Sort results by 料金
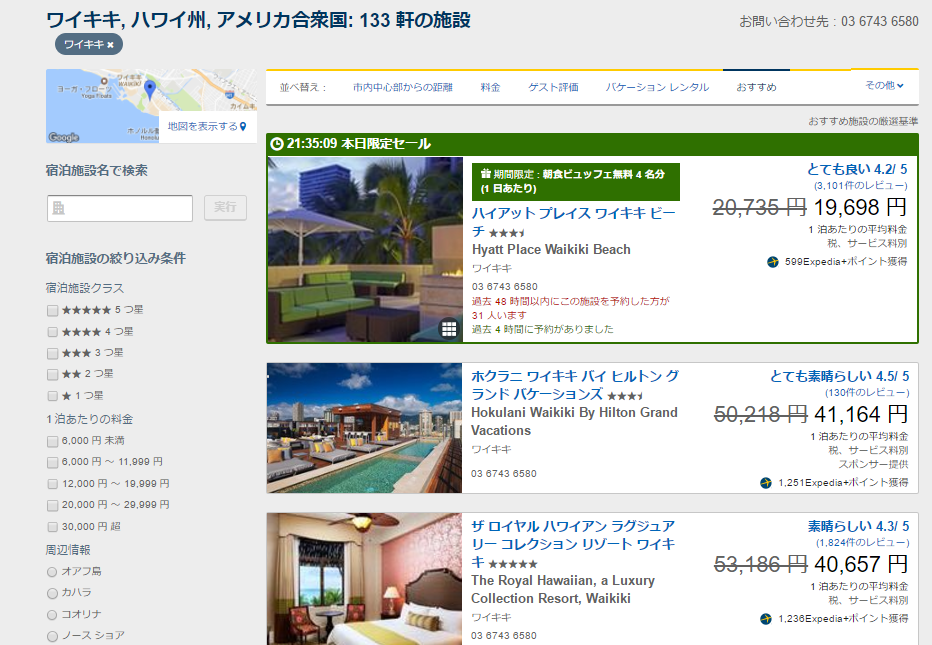 click(x=490, y=87)
